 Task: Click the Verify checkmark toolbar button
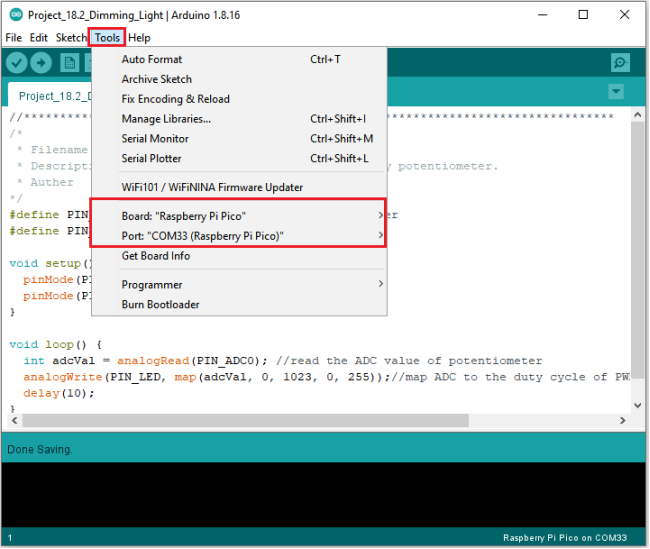[x=17, y=63]
